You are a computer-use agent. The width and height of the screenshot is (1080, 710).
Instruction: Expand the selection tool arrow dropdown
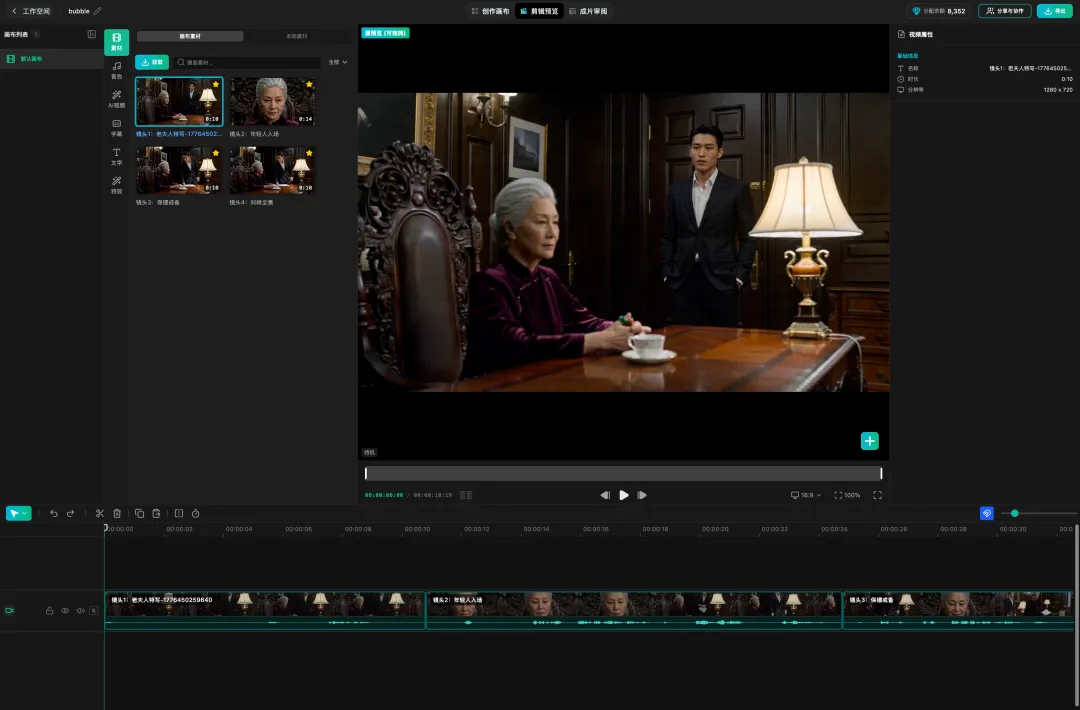(25, 514)
